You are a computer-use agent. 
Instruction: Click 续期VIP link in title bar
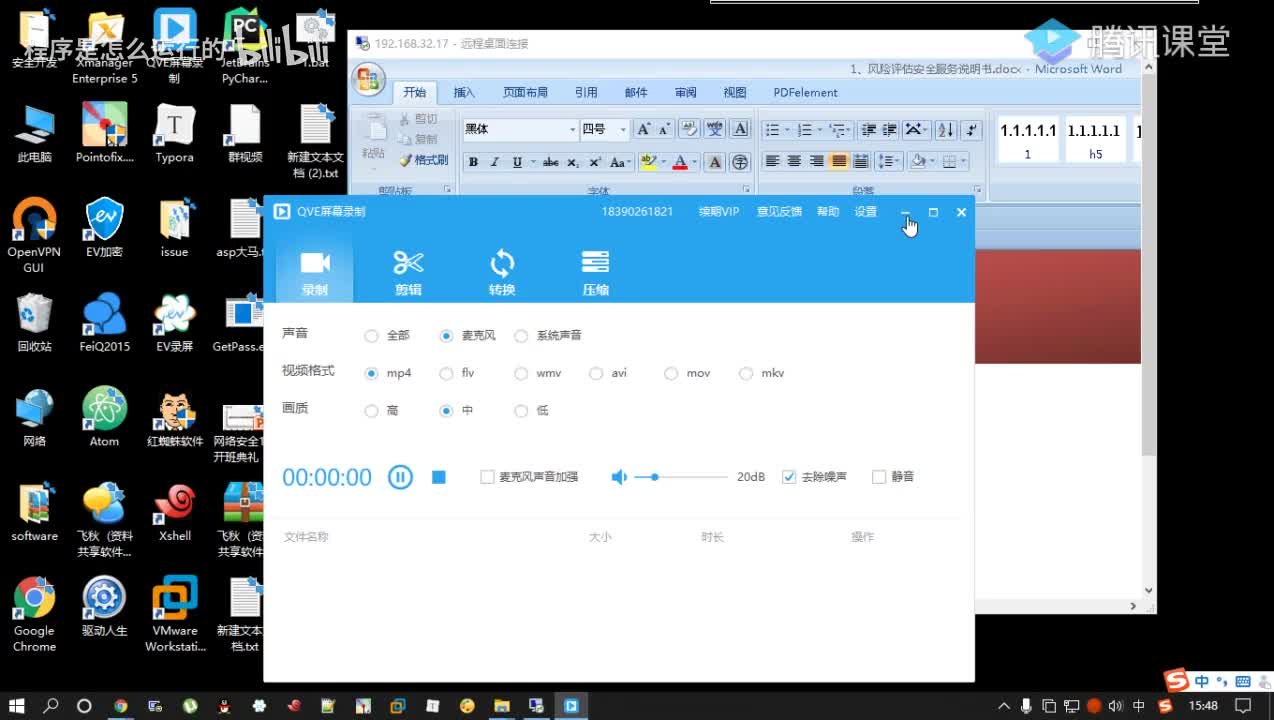coord(719,212)
